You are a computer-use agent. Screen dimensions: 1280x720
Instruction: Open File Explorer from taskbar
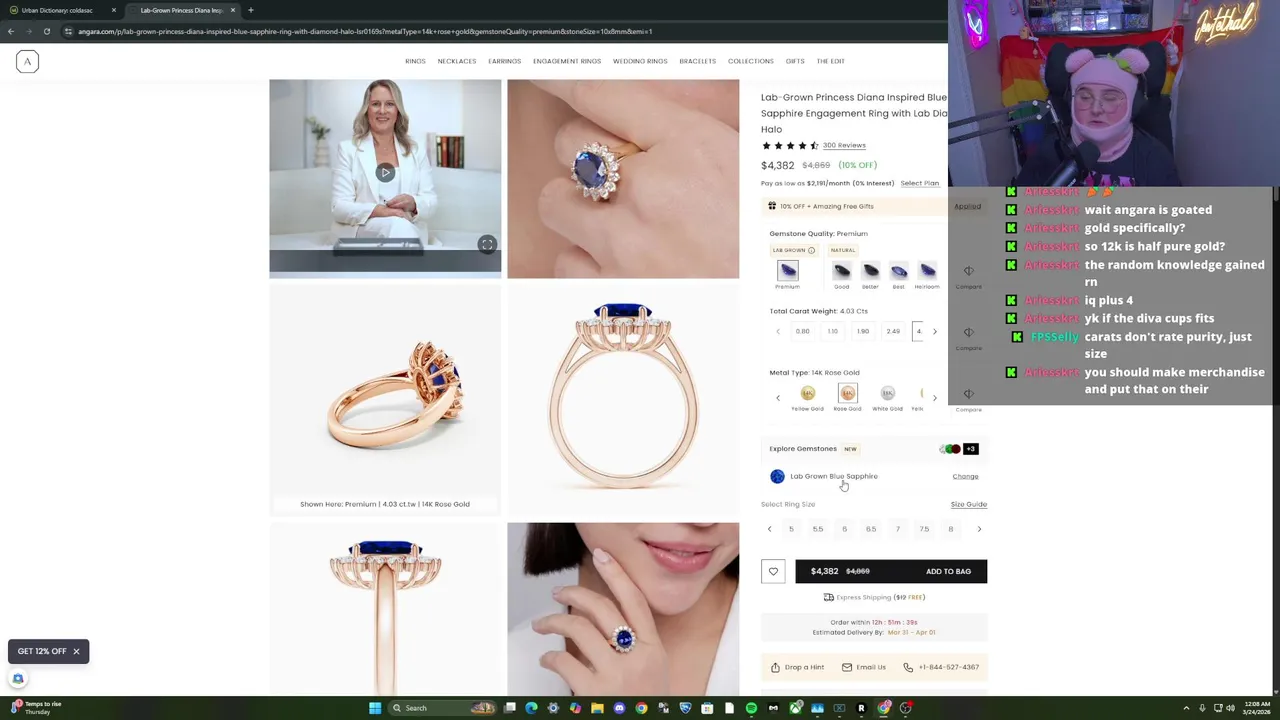[597, 708]
